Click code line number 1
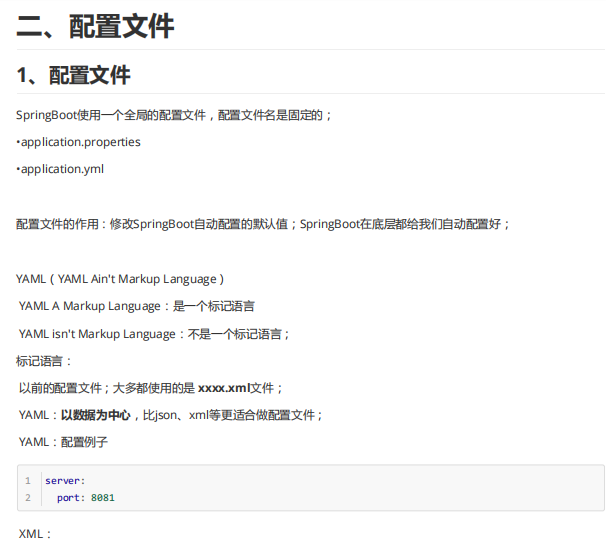The image size is (606, 550). [28, 481]
